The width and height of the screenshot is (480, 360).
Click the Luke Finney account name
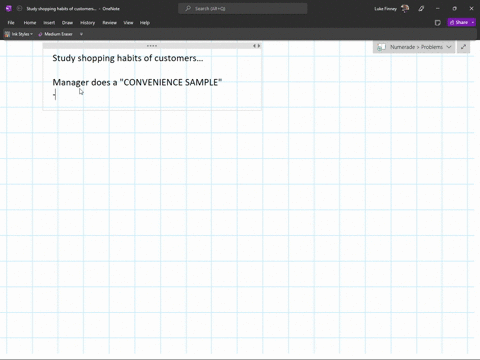[385, 9]
